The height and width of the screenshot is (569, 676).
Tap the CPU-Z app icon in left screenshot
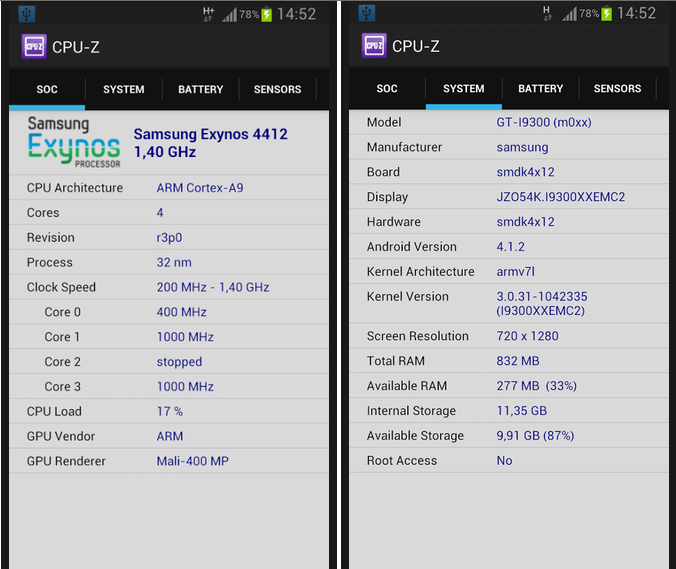pos(34,47)
